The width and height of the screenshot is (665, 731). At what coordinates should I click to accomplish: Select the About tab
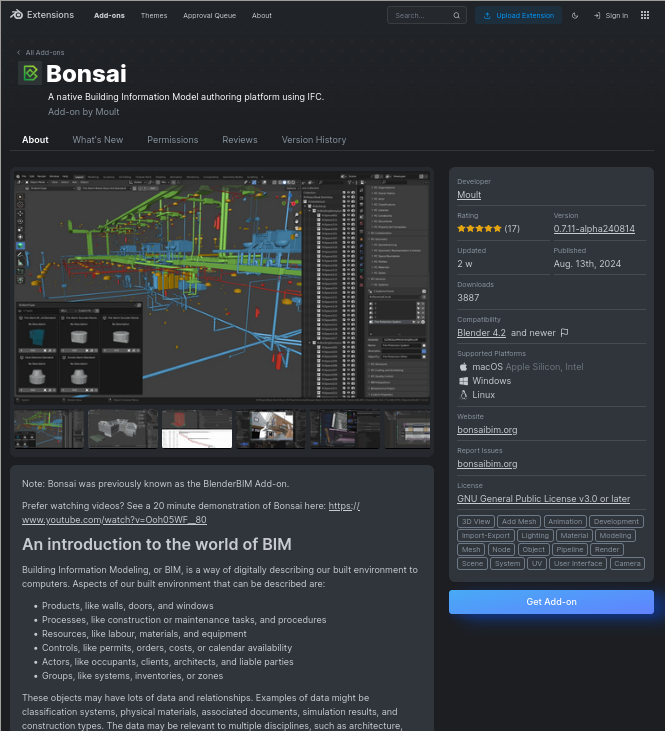click(x=35, y=140)
